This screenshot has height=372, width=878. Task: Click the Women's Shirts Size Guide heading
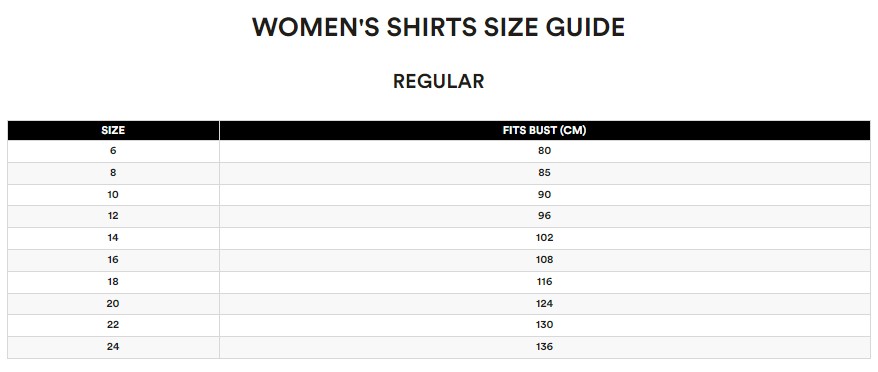click(438, 27)
